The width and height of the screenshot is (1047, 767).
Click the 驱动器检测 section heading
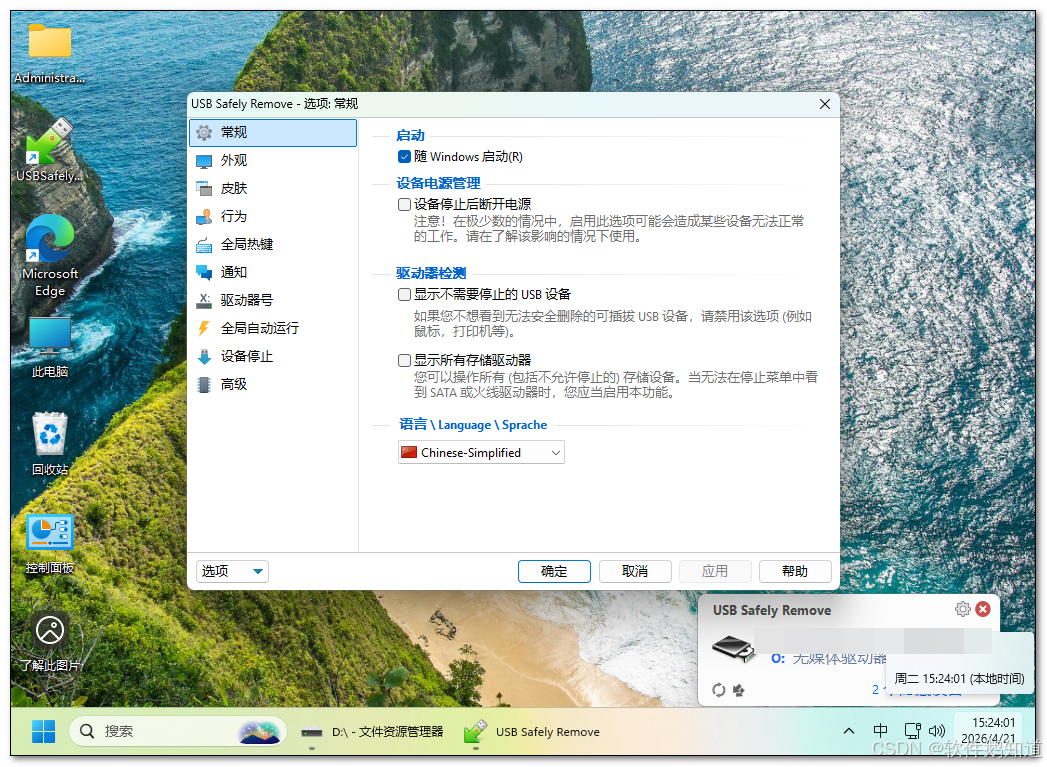pyautogui.click(x=431, y=273)
